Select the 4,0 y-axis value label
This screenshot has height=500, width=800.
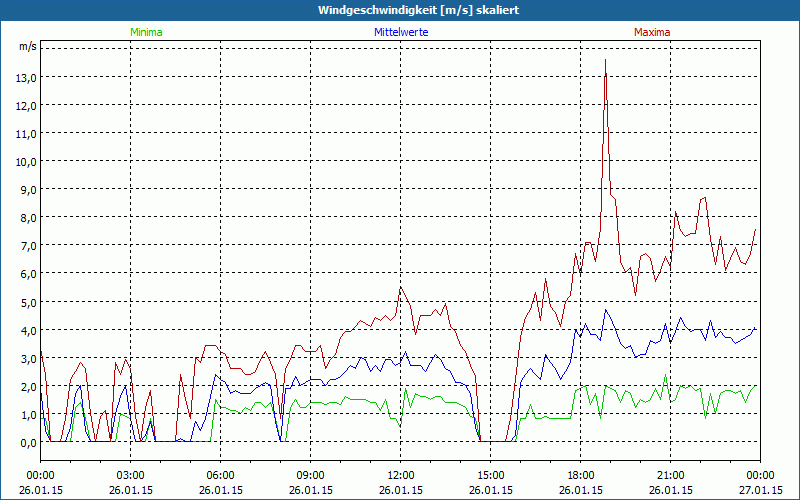[x=24, y=330]
